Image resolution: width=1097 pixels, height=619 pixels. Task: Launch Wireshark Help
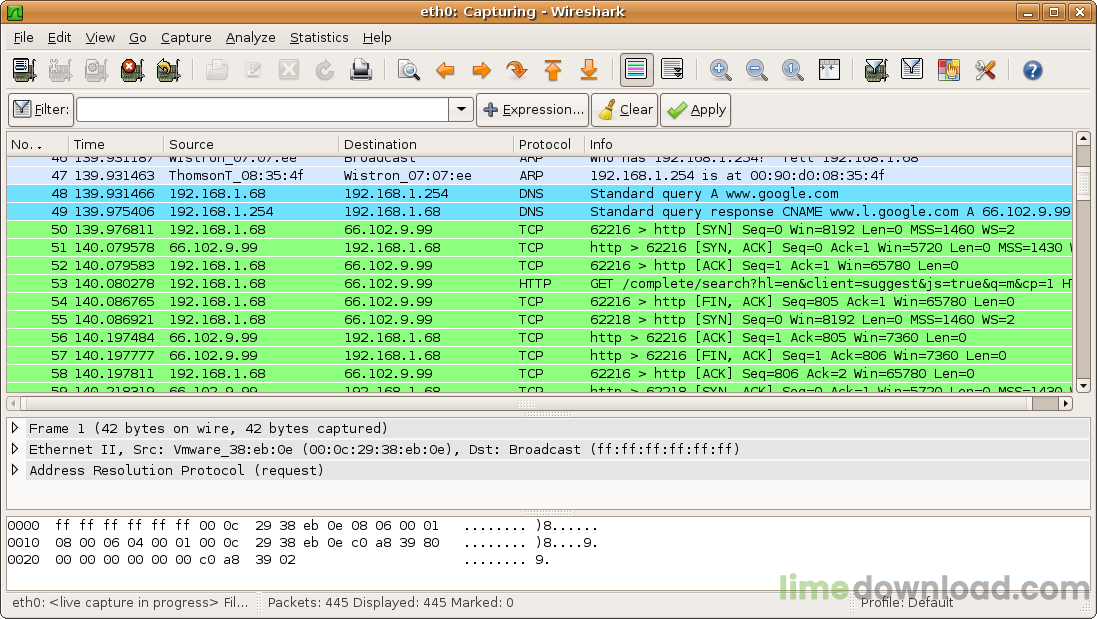pyautogui.click(x=1031, y=70)
